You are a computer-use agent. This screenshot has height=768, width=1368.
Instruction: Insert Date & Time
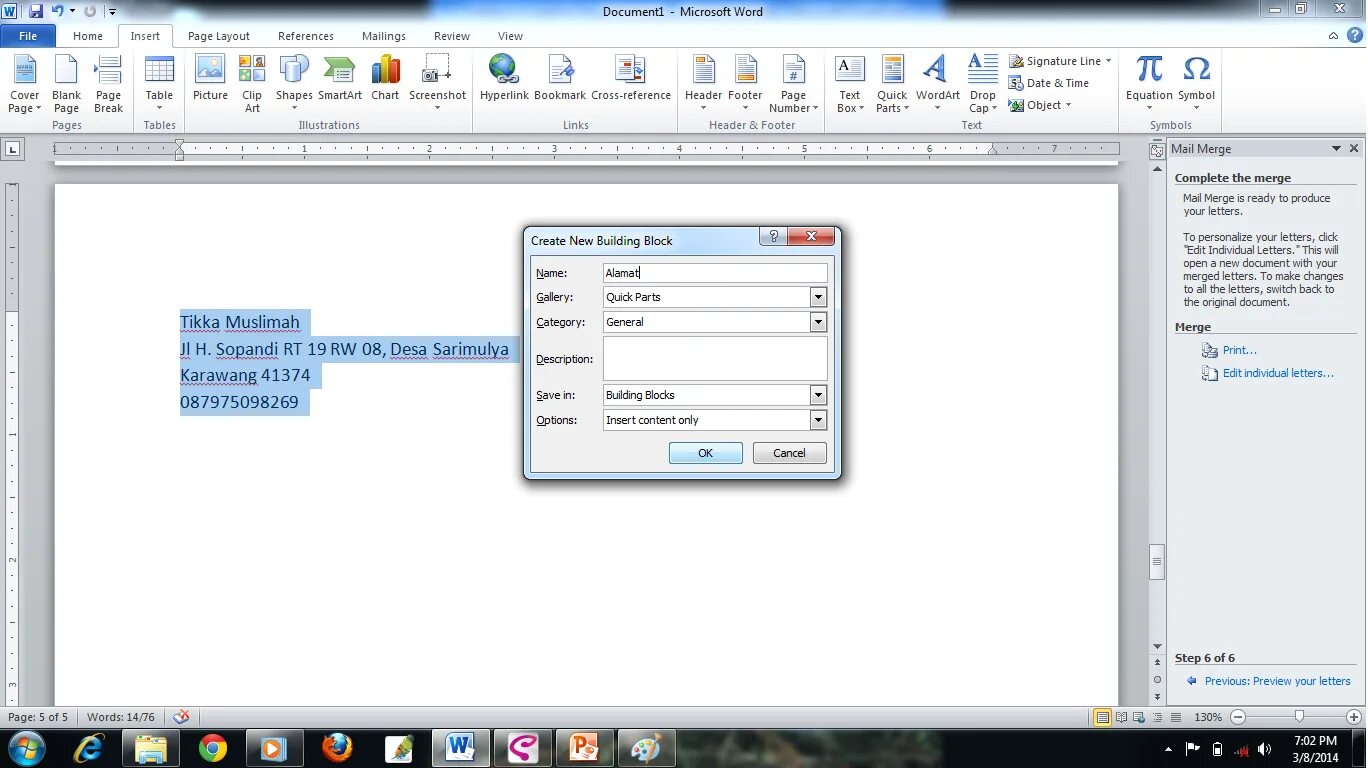coord(1049,83)
